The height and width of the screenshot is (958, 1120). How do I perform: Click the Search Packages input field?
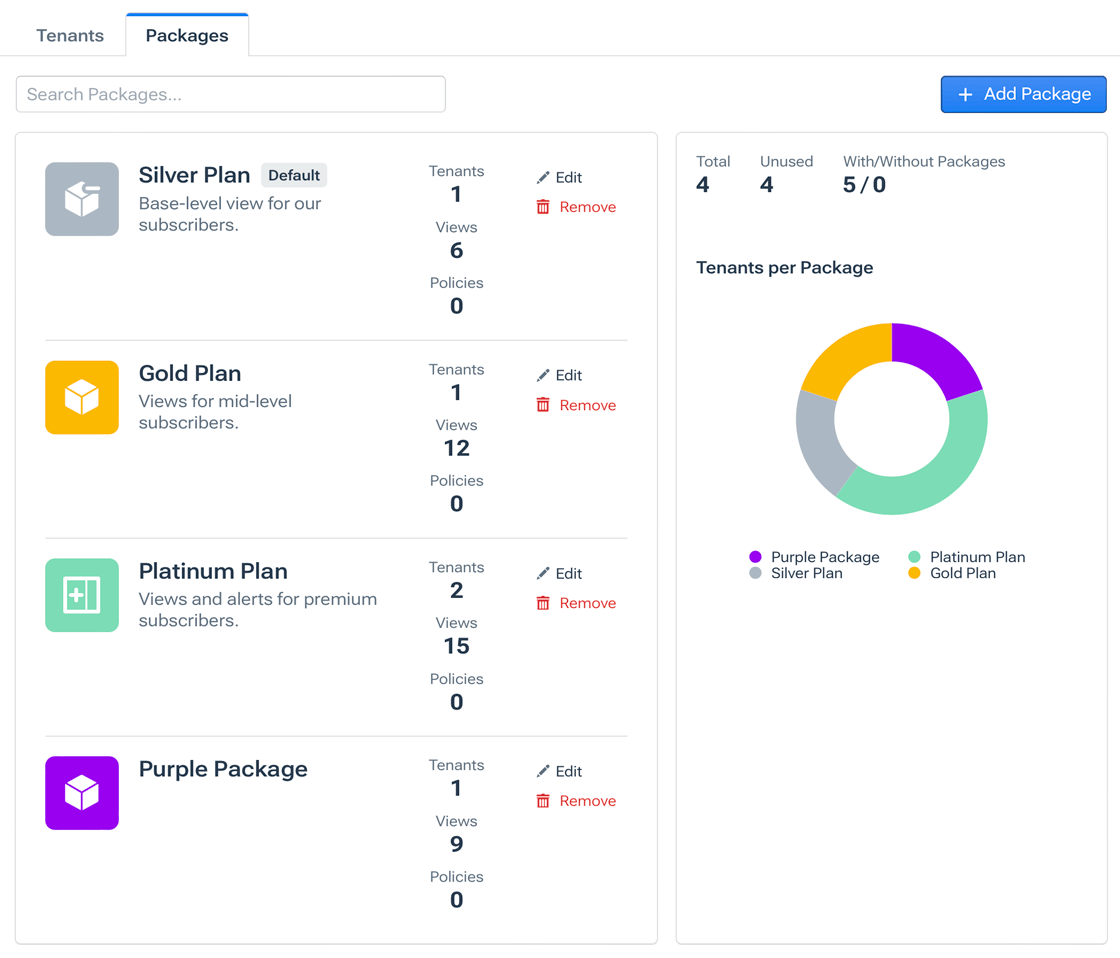tap(230, 94)
